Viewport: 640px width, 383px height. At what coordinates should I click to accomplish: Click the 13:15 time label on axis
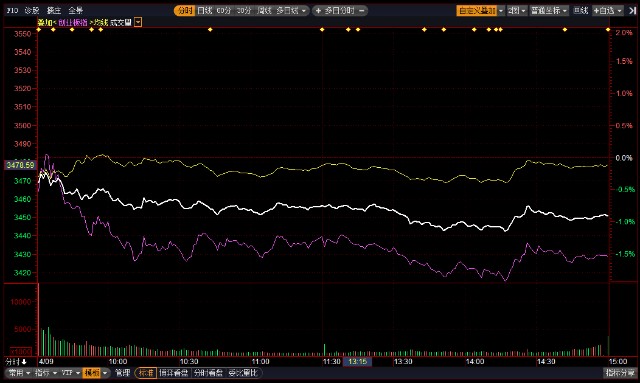(x=357, y=361)
